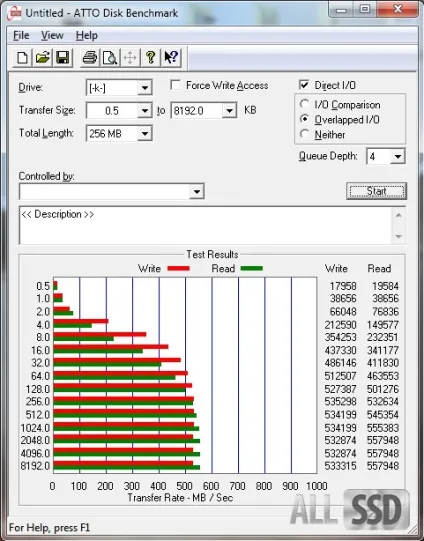Open the File menu

[x=21, y=35]
